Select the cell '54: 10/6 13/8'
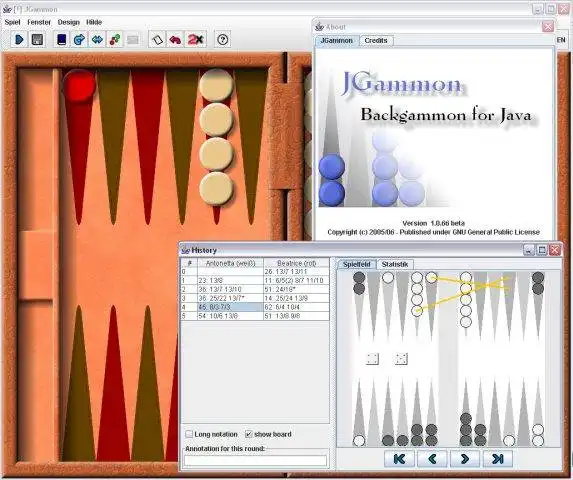The width and height of the screenshot is (573, 480). click(x=230, y=316)
